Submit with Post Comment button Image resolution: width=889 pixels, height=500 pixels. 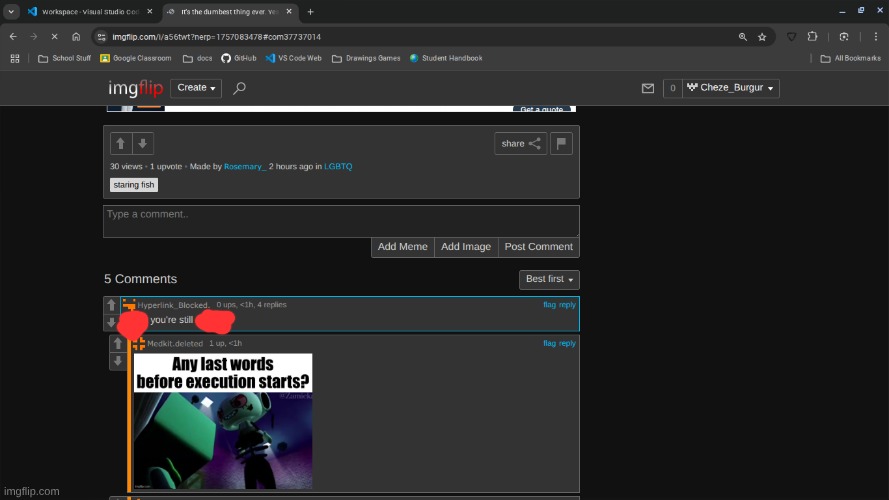pyautogui.click(x=539, y=247)
